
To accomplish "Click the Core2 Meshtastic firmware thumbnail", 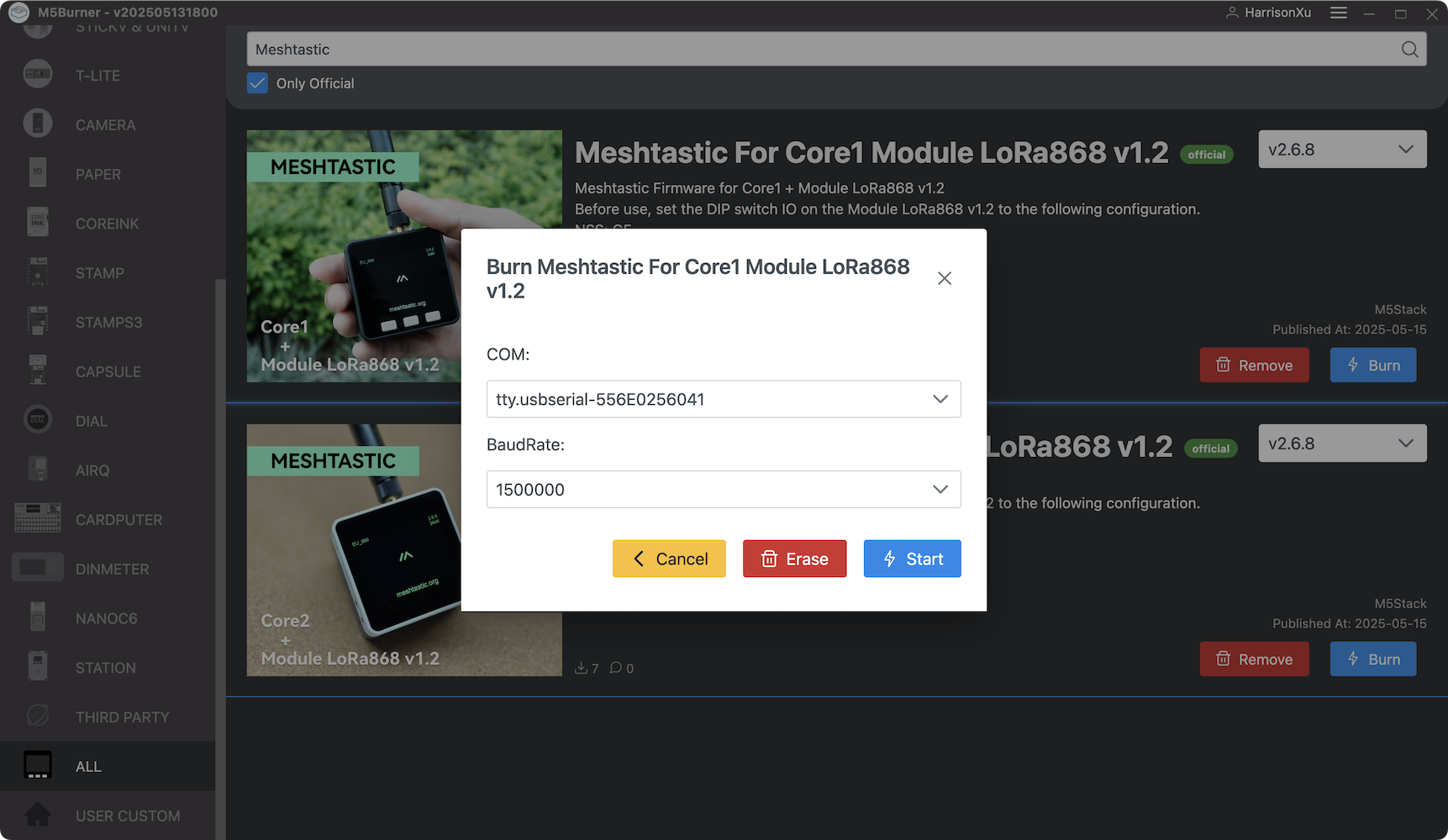I will pos(404,550).
